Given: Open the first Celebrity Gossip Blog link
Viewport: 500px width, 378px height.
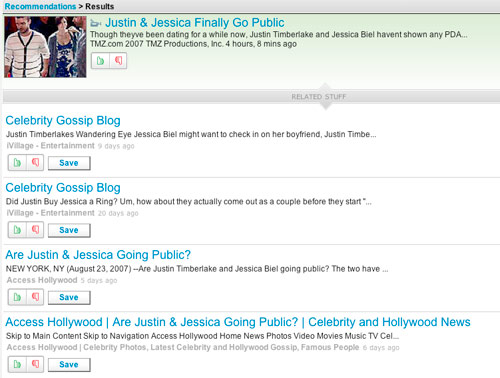Looking at the screenshot, I should (63, 120).
